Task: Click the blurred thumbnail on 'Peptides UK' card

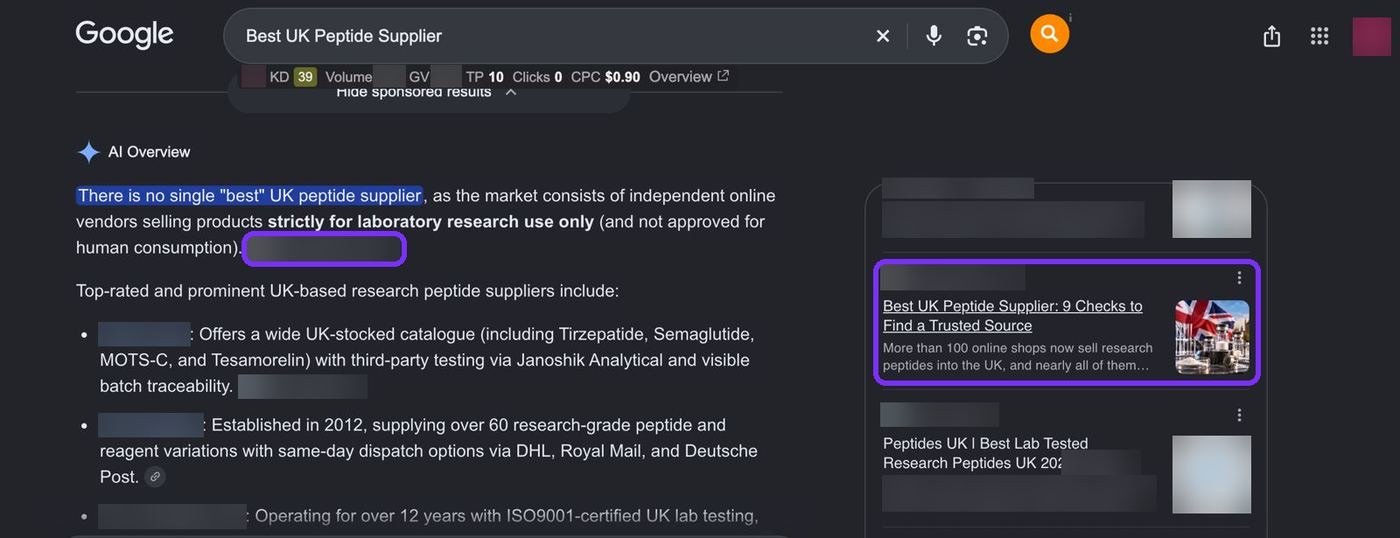Action: click(1212, 474)
